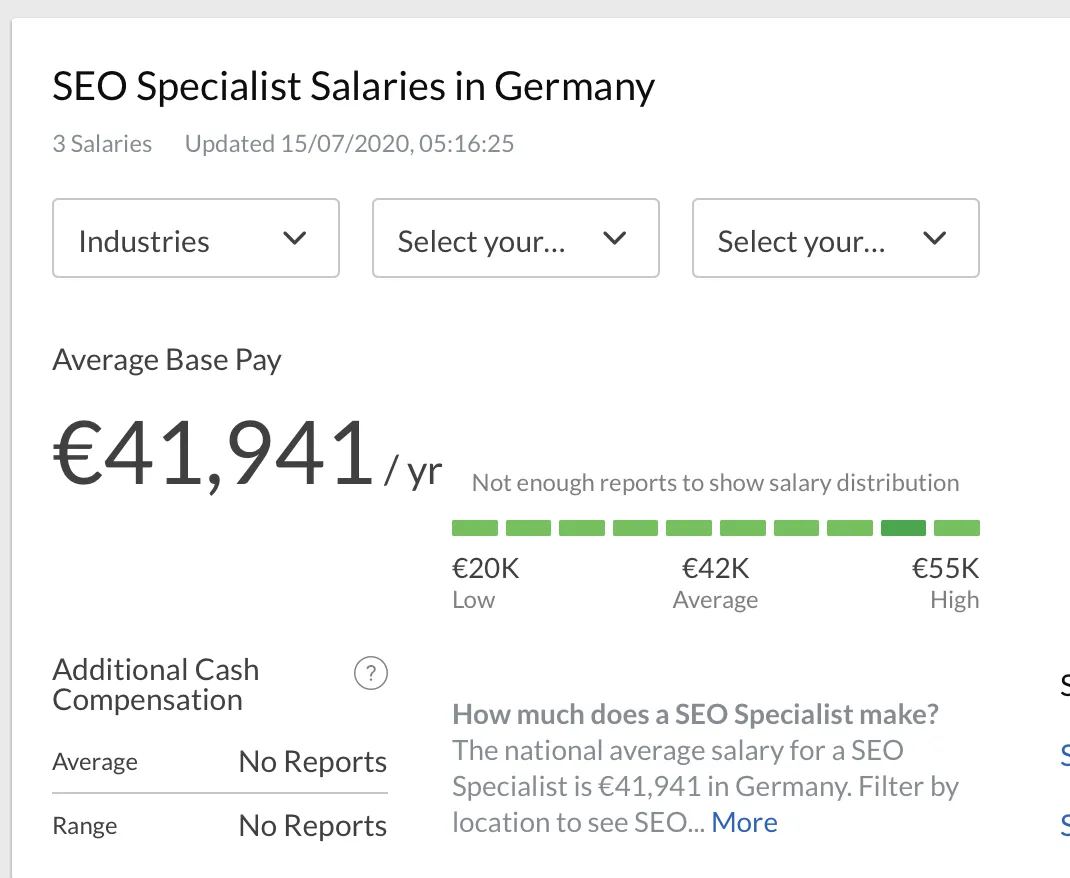Open the last 'Select your…' dropdown

coord(836,238)
